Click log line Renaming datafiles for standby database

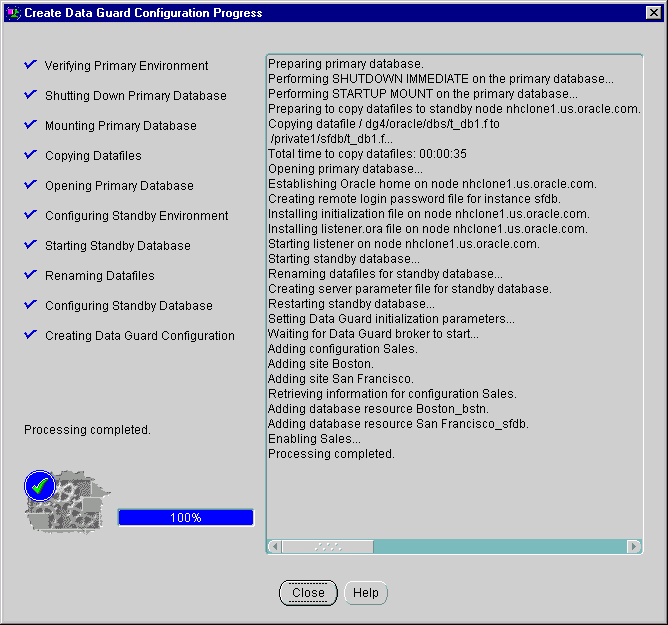(x=385, y=274)
